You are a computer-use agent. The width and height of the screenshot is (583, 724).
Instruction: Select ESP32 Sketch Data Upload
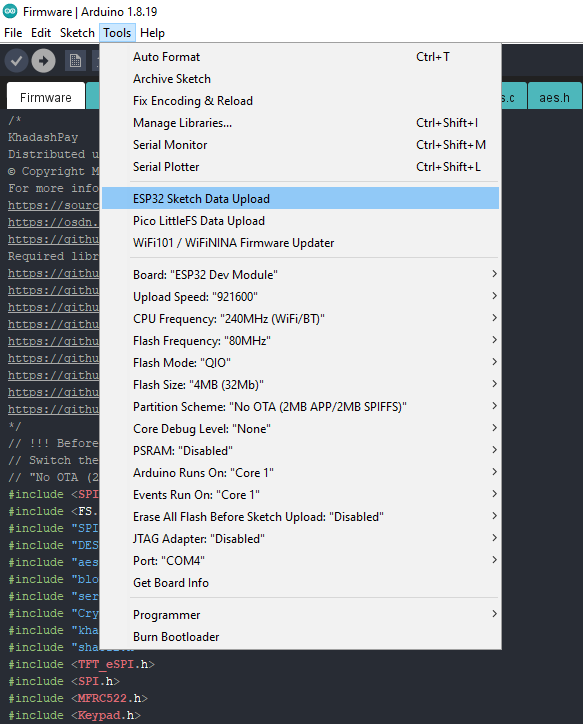[x=301, y=199]
